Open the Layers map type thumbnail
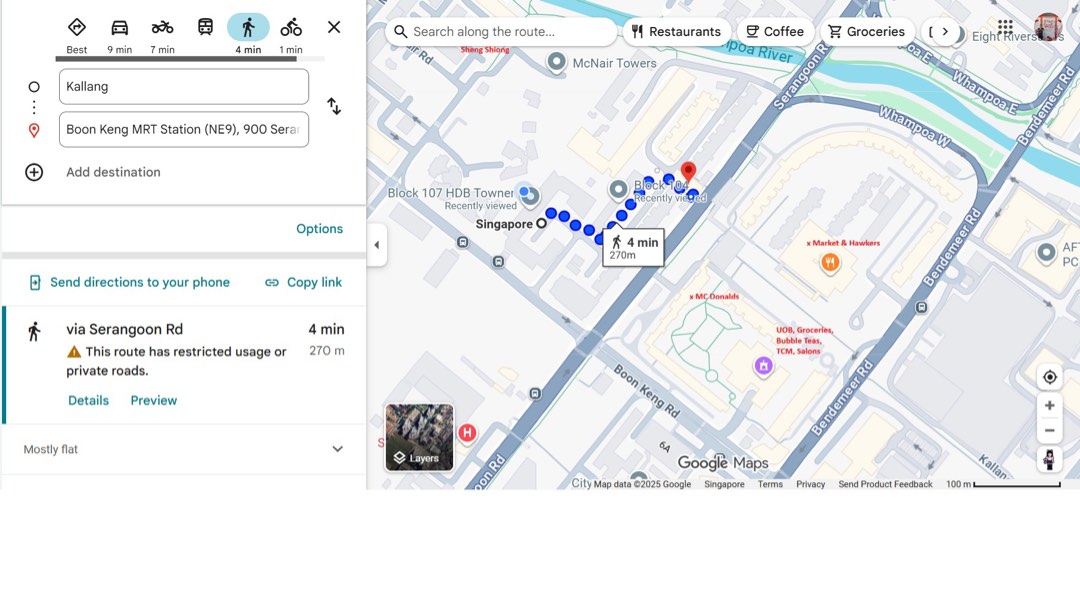Viewport: 1080px width, 614px height. coord(419,438)
